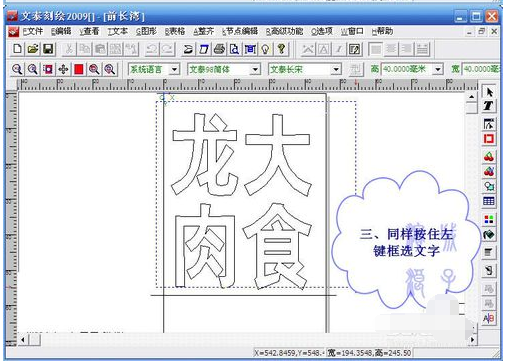This screenshot has width=506, height=361.
Task: Click the shapes icon above the table icon
Action: 489,186
